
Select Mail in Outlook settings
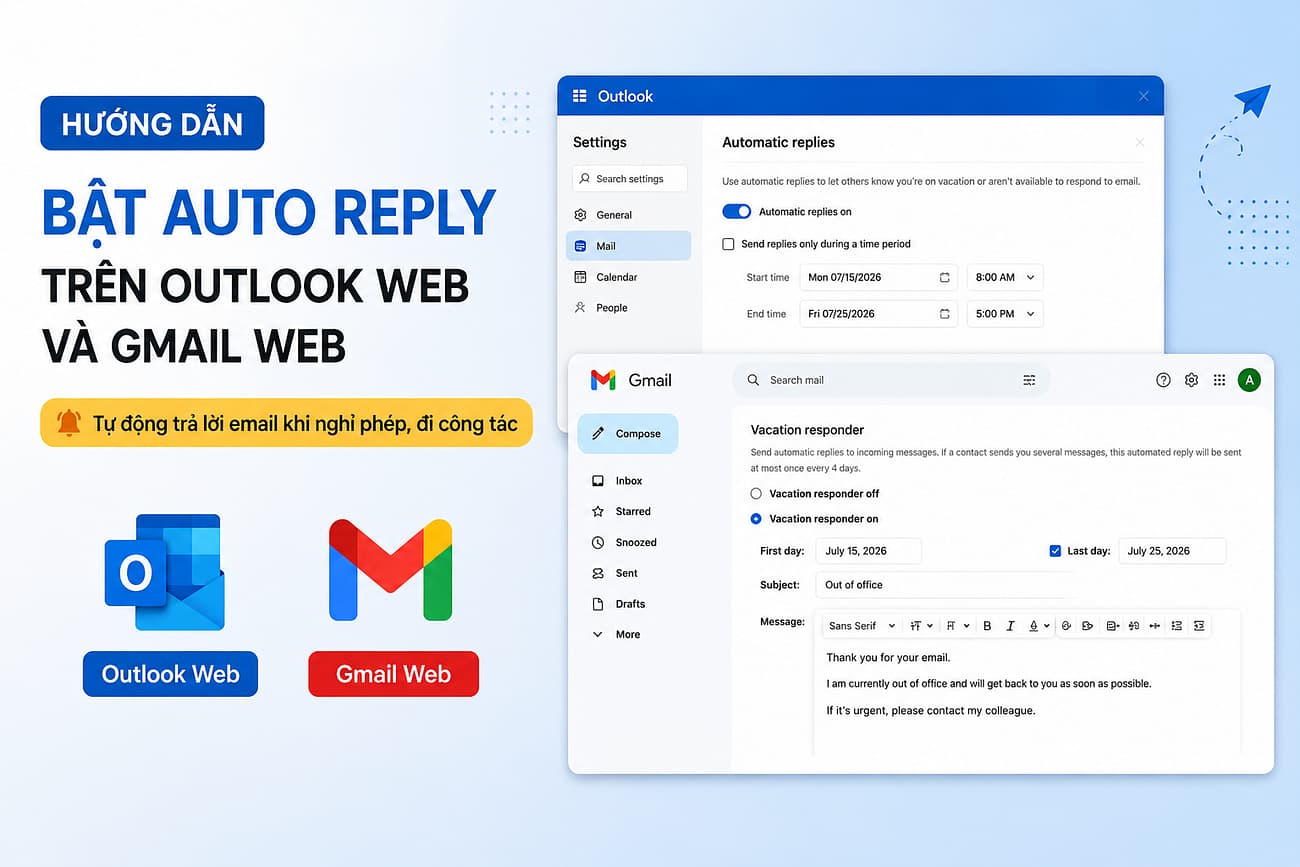630,246
